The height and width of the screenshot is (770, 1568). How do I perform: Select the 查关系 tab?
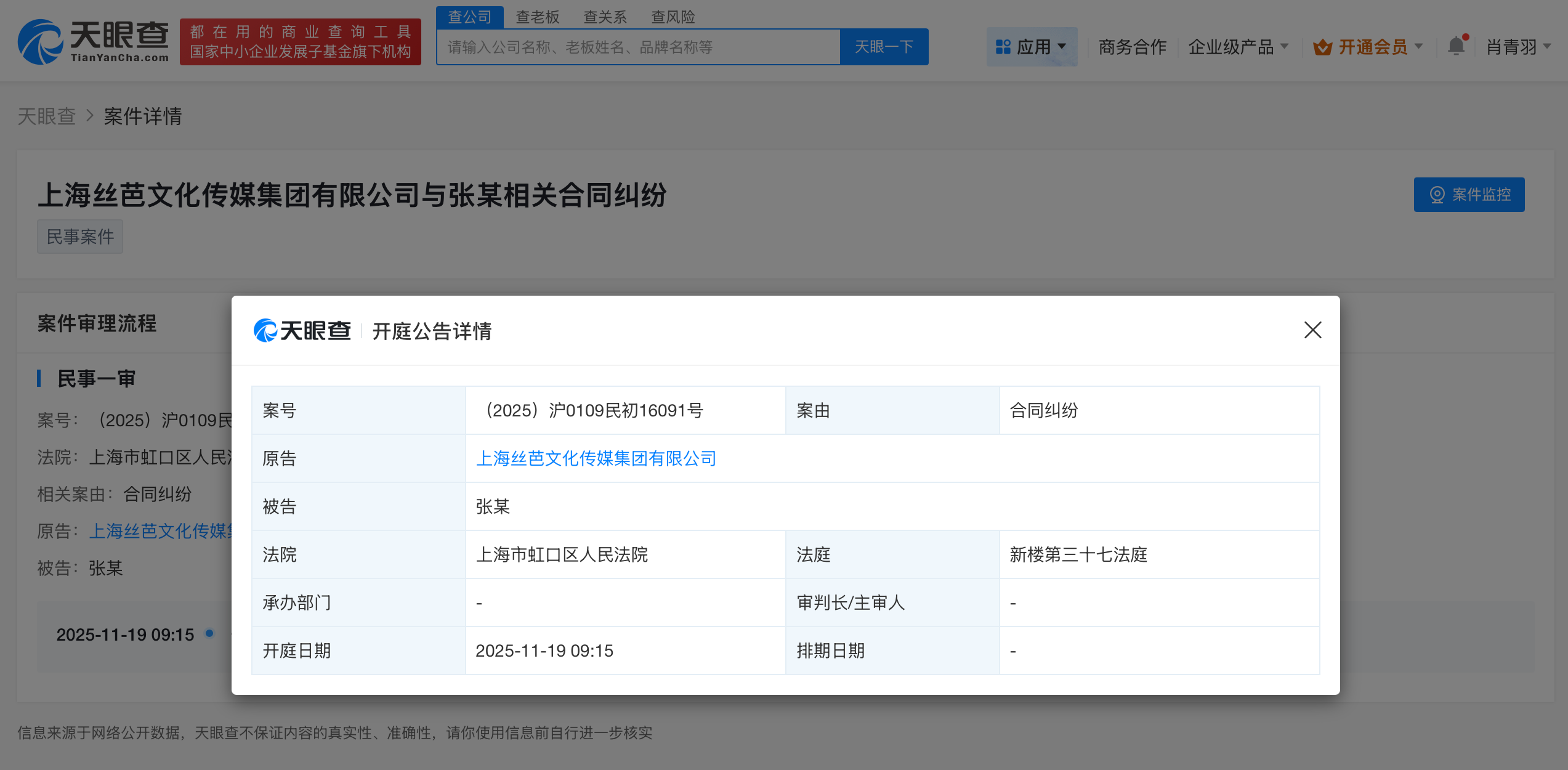pos(605,17)
